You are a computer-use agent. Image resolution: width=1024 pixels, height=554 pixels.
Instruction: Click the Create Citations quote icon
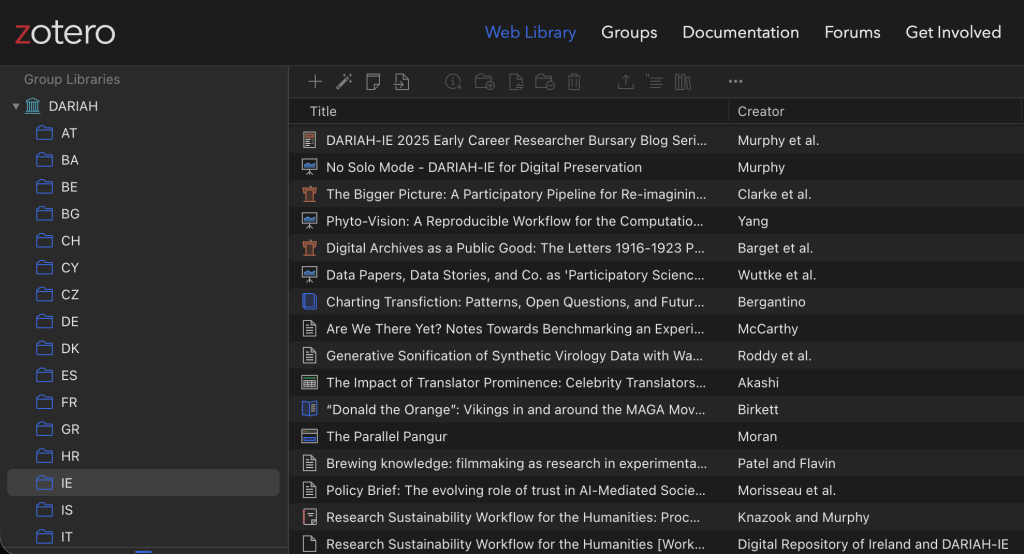[x=654, y=82]
